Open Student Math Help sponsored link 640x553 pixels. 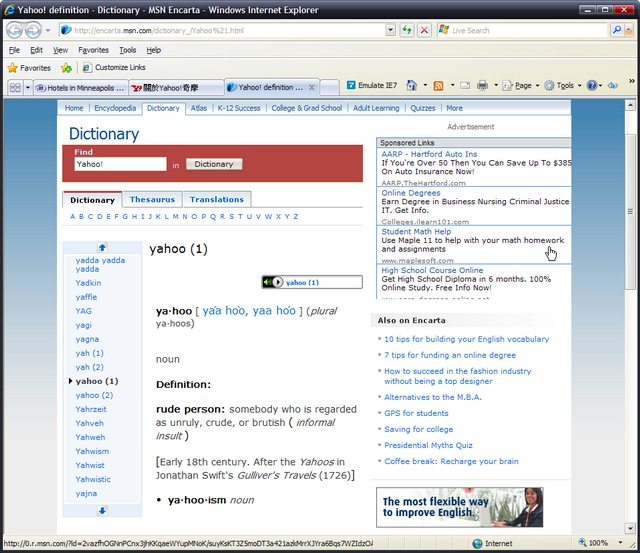[x=416, y=231]
